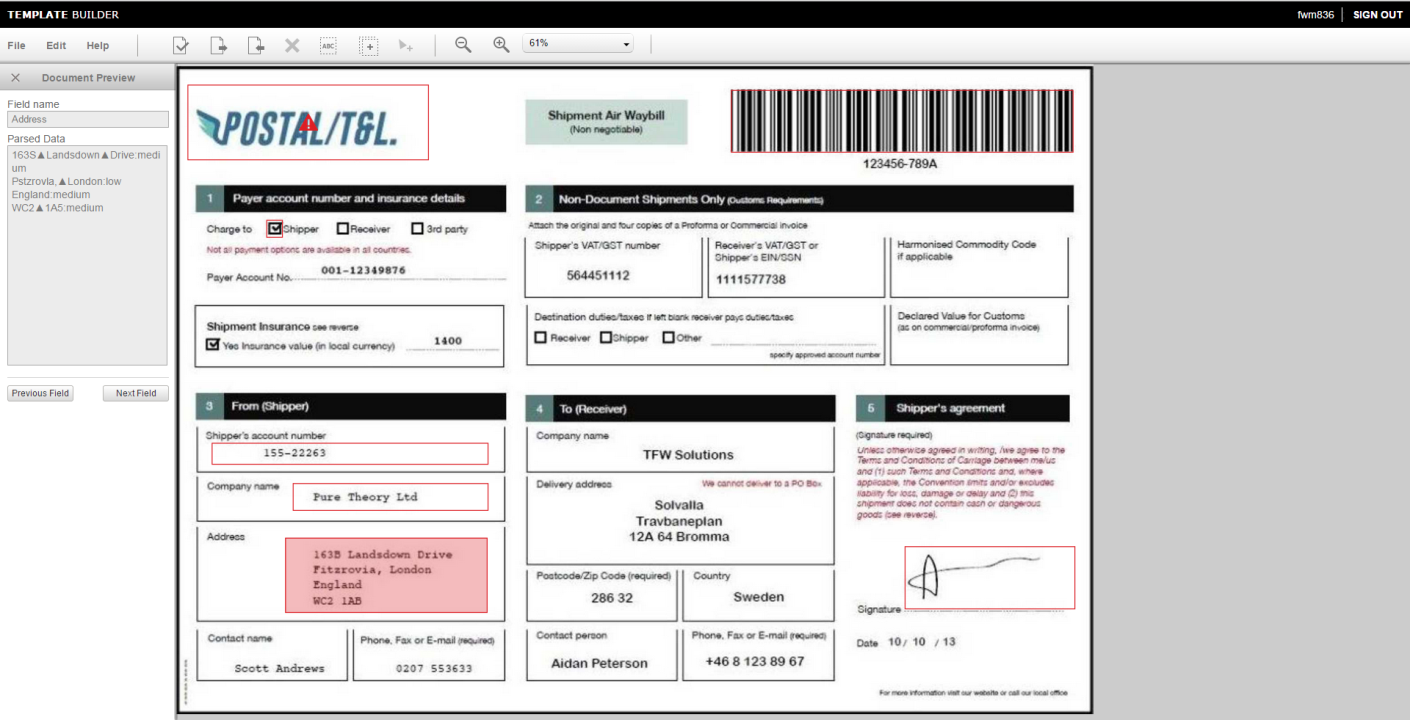Click barcode number '123456-789A'

pyautogui.click(x=900, y=164)
